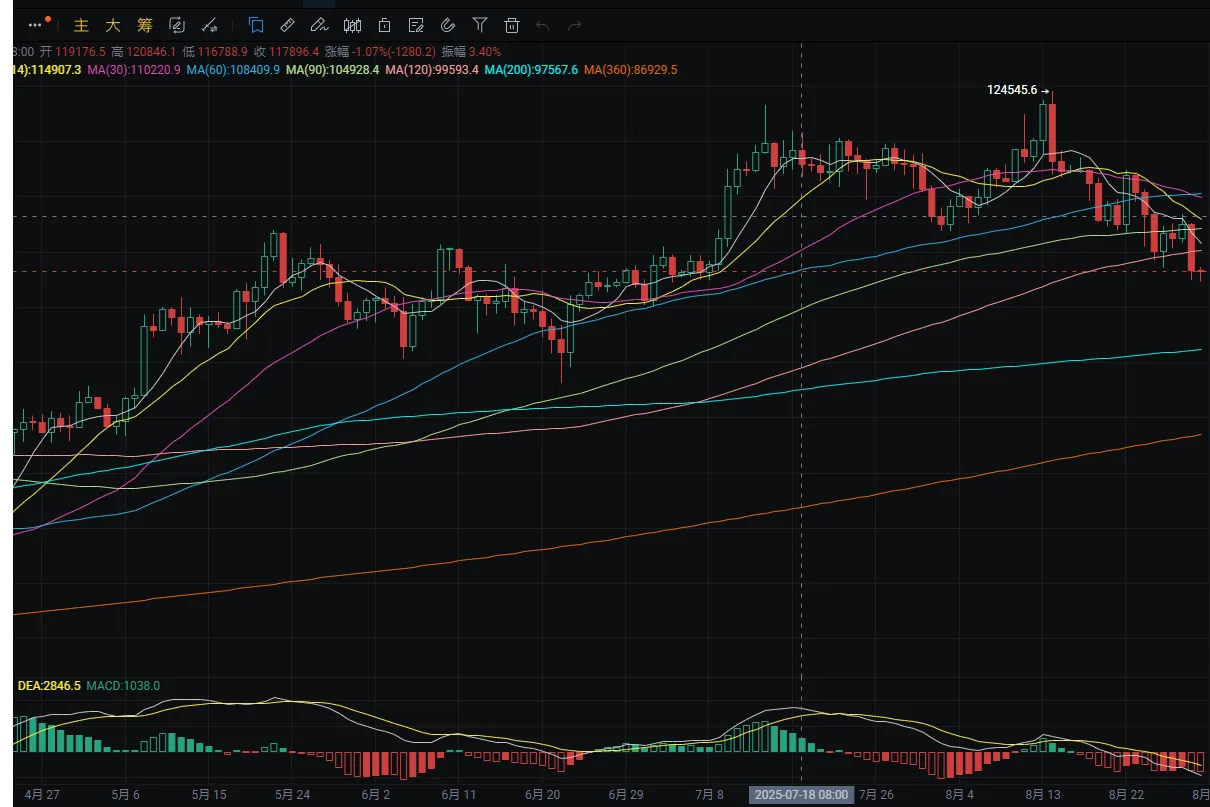Click the 开 119176.5 open price value
This screenshot has height=807, width=1210.
72,51
